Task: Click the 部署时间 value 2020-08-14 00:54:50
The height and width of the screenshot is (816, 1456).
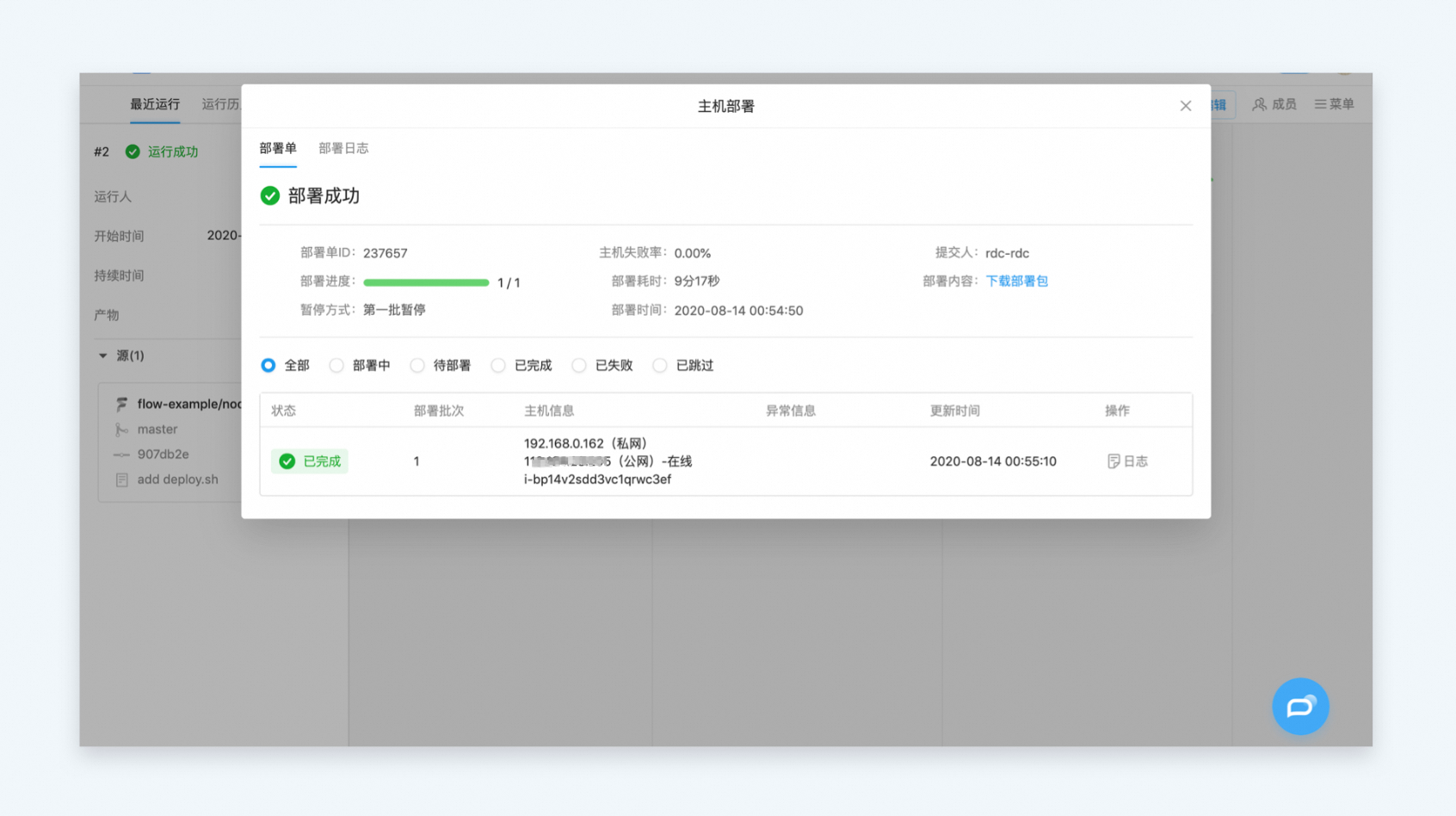Action: 738,311
